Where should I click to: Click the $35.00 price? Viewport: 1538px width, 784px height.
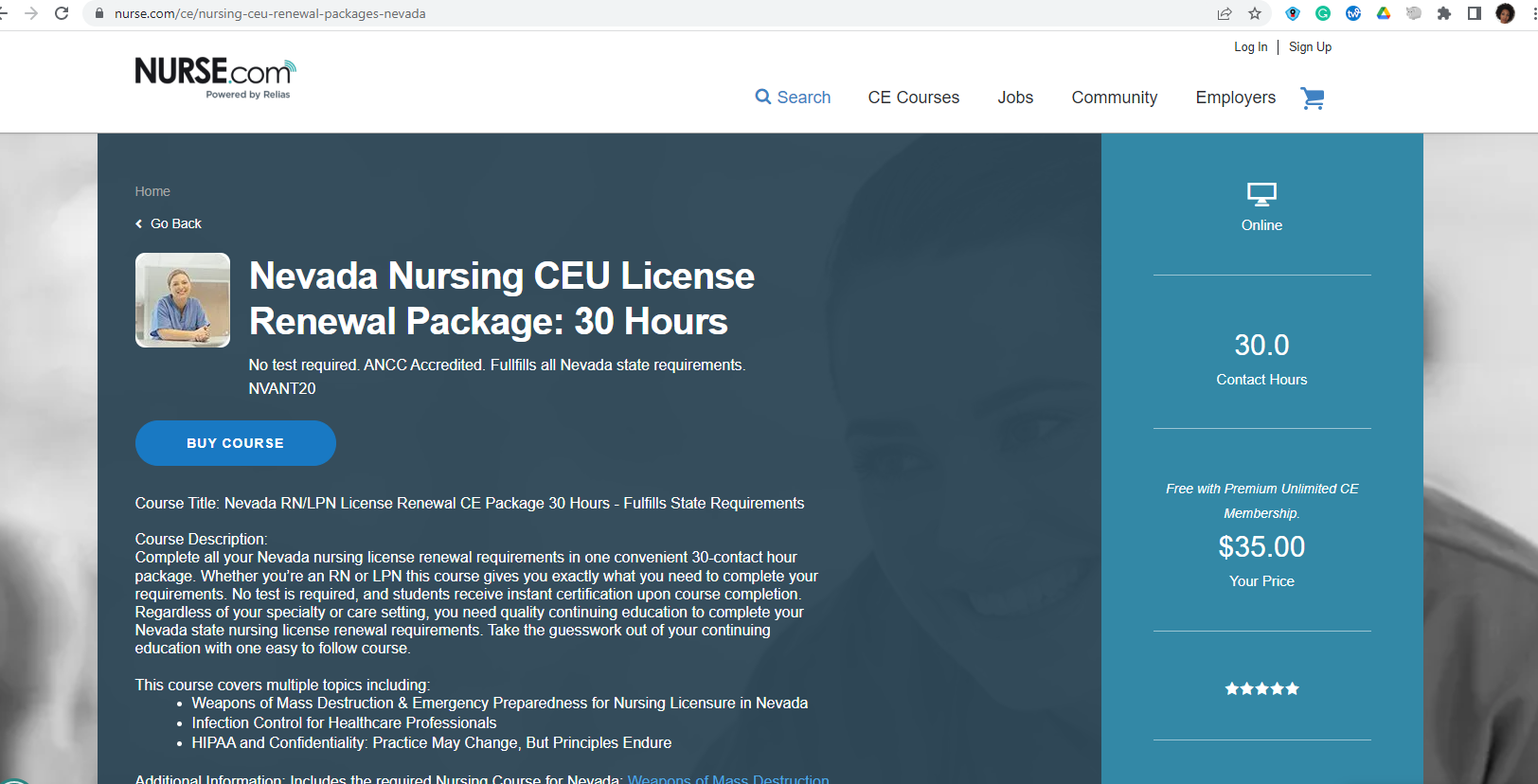[x=1261, y=546]
